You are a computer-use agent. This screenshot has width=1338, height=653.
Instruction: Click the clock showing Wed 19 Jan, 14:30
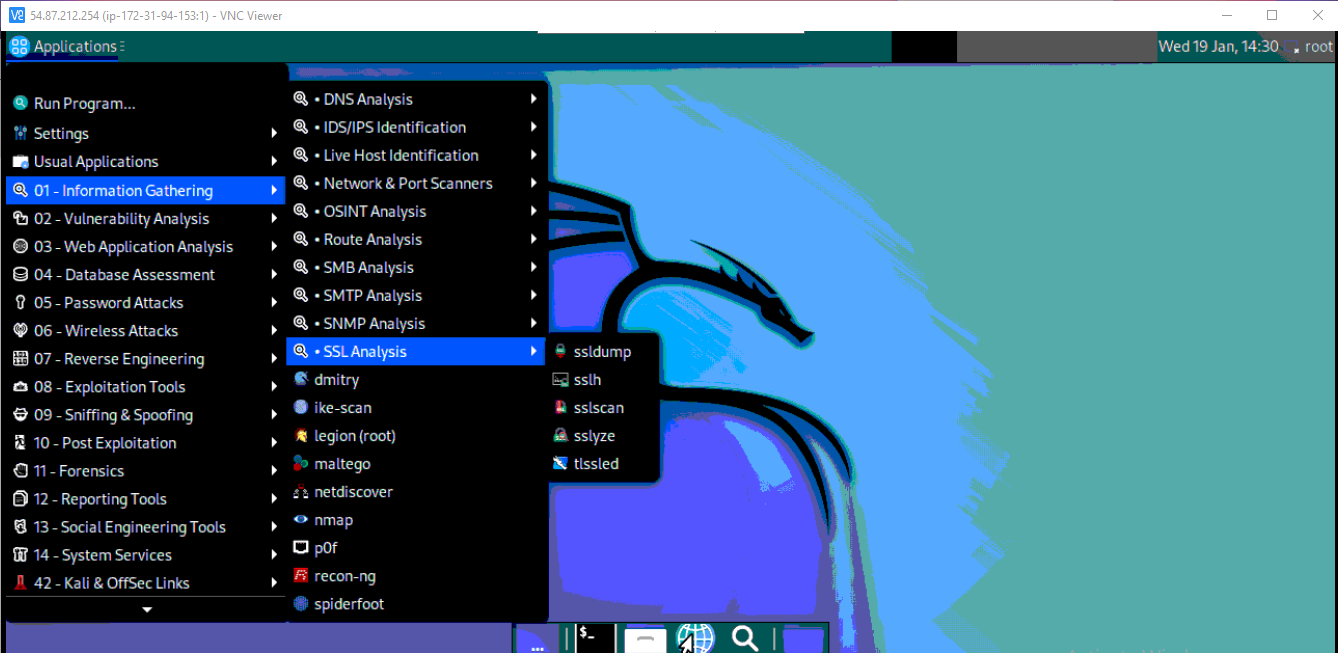coord(1218,46)
